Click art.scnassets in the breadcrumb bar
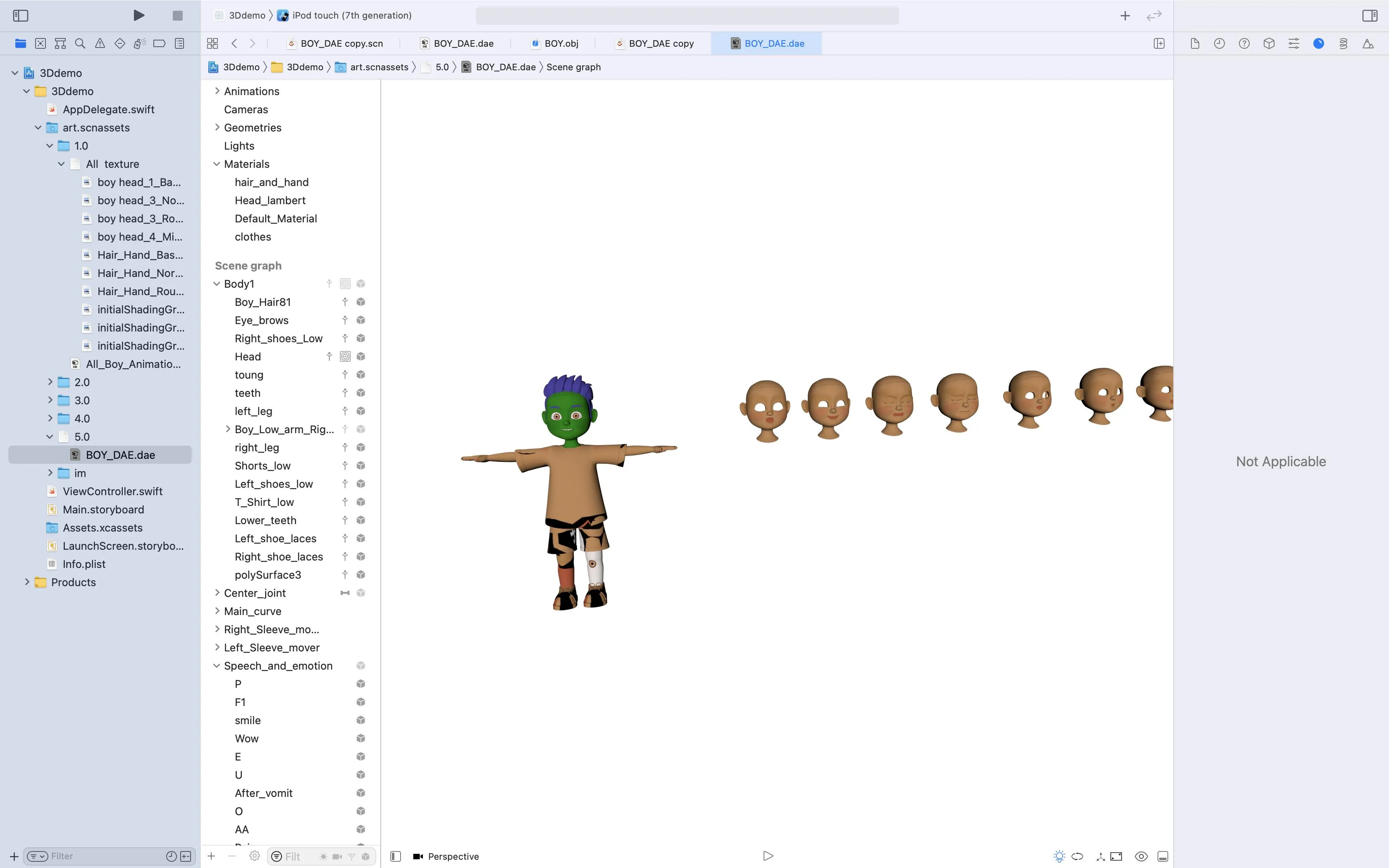This screenshot has height=868, width=1389. coord(379,67)
